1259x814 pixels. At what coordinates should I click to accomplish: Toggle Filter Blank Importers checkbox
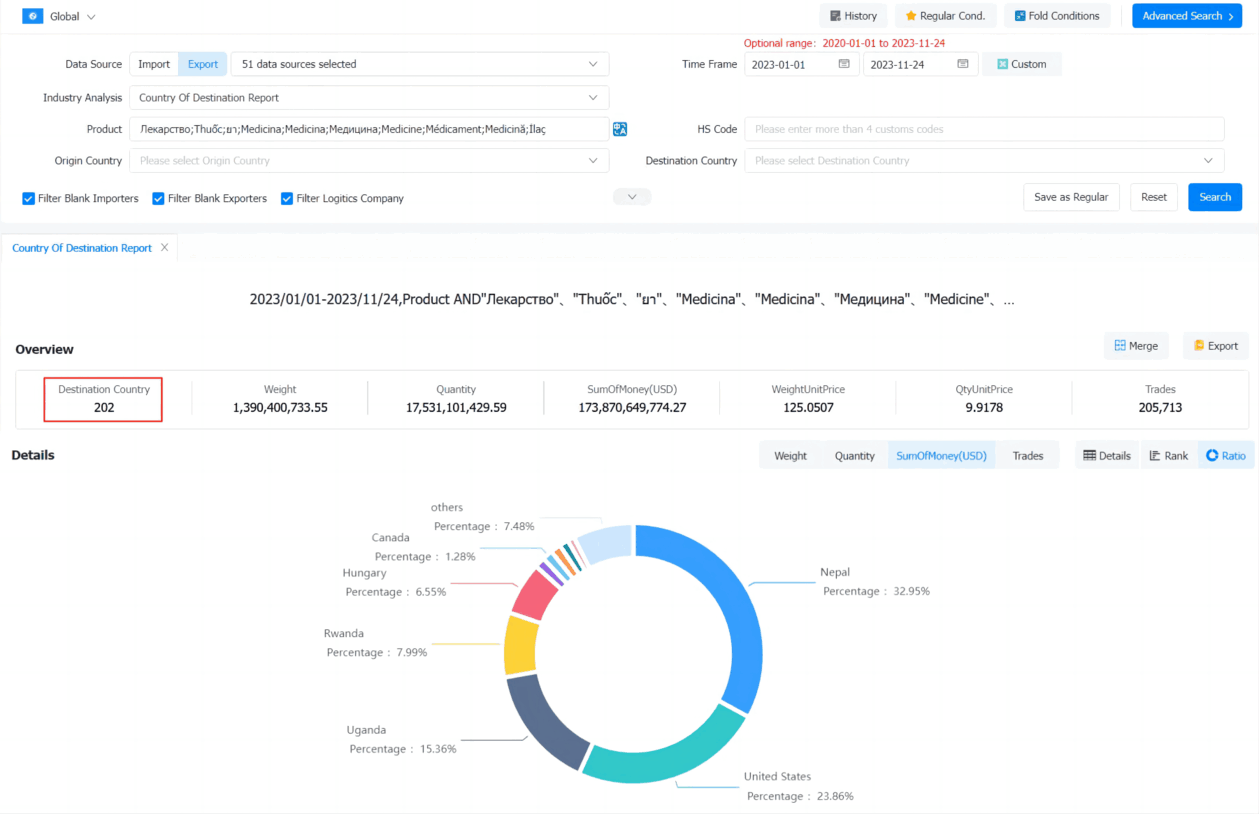pyautogui.click(x=29, y=198)
